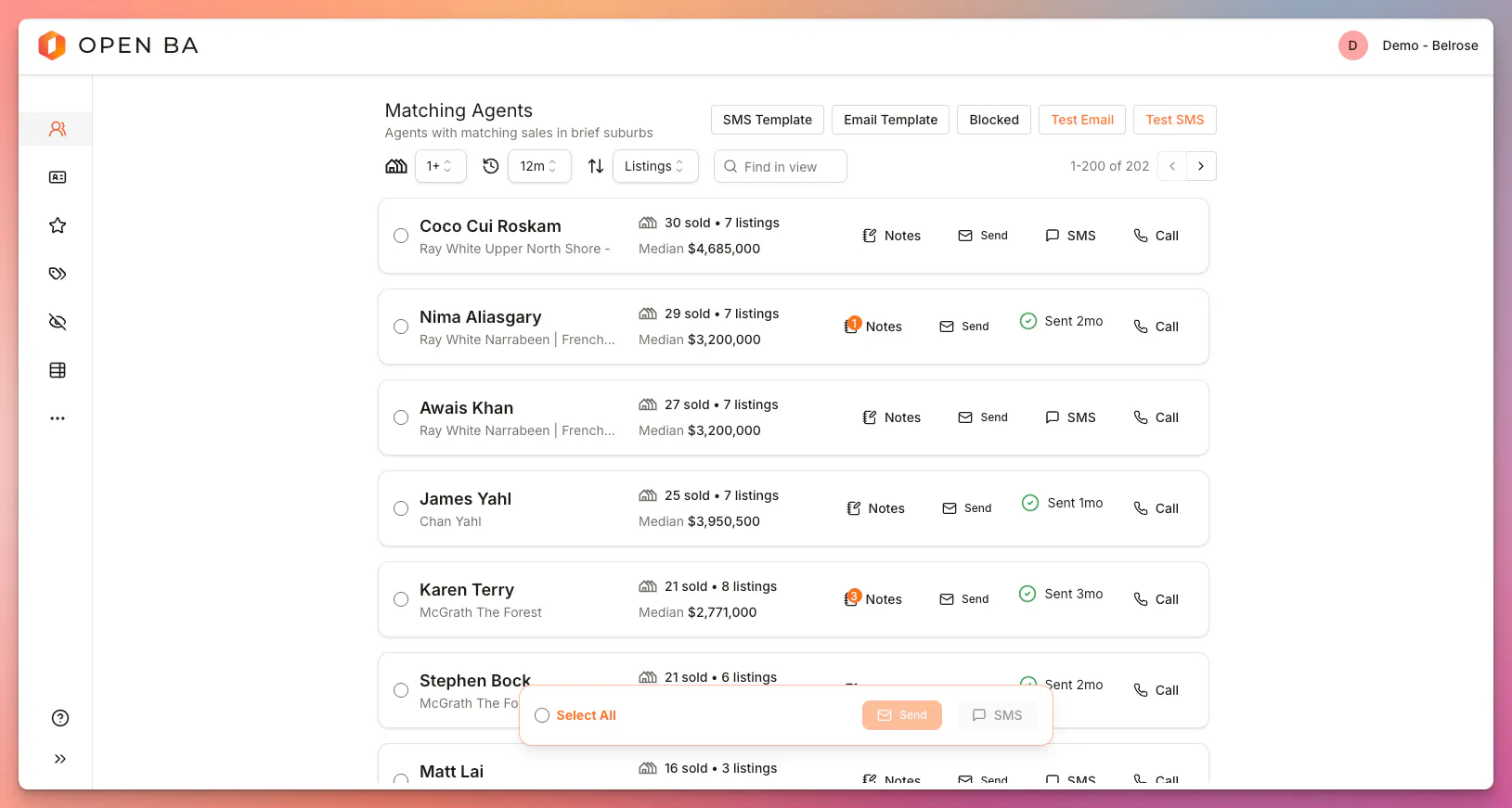
Task: Click the bulk Send button in selection bar
Action: tap(902, 715)
